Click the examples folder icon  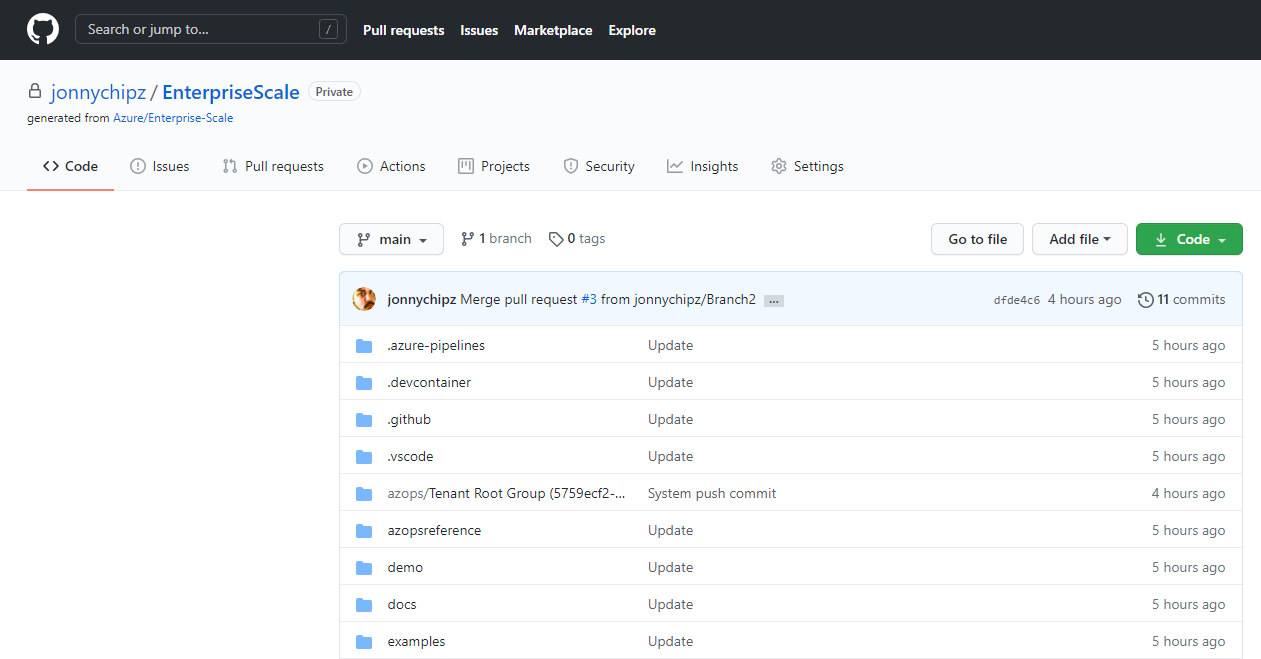(364, 642)
